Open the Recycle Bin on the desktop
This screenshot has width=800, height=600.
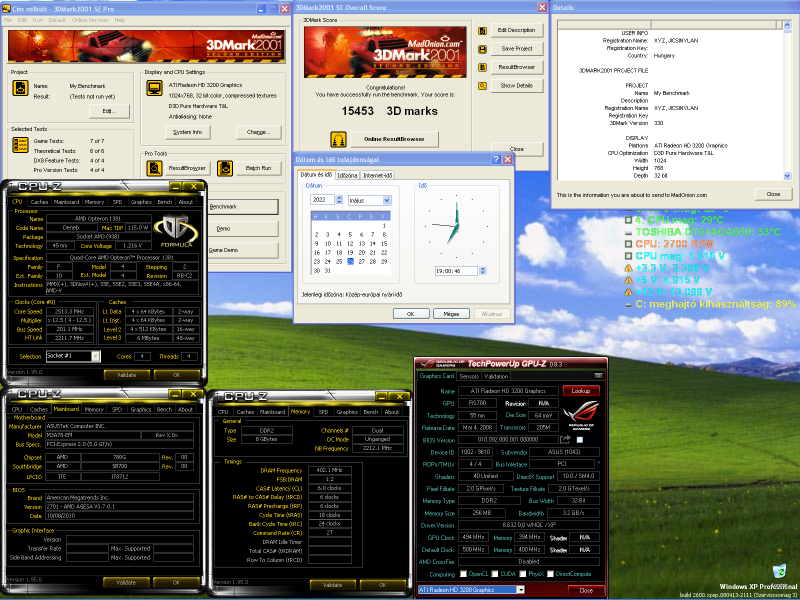[x=779, y=573]
